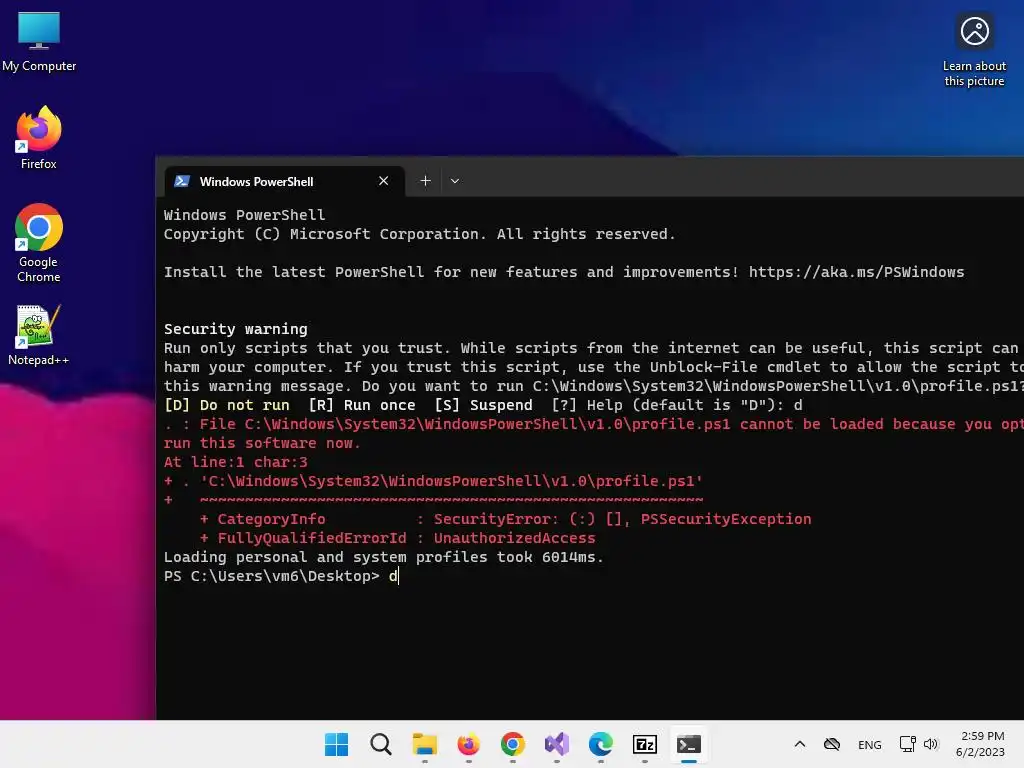1024x768 pixels.
Task: Open File Explorer from taskbar
Action: coord(424,744)
